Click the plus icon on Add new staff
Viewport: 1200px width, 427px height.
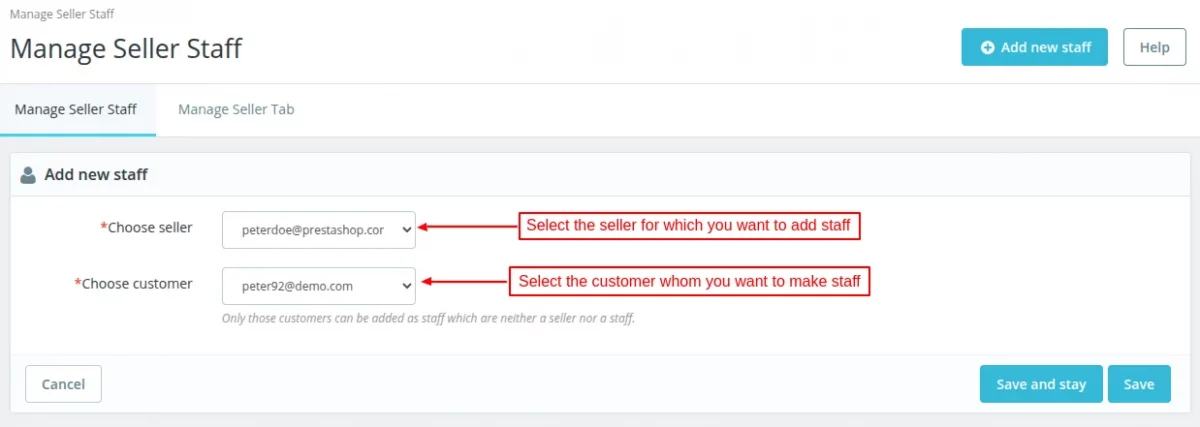point(987,47)
